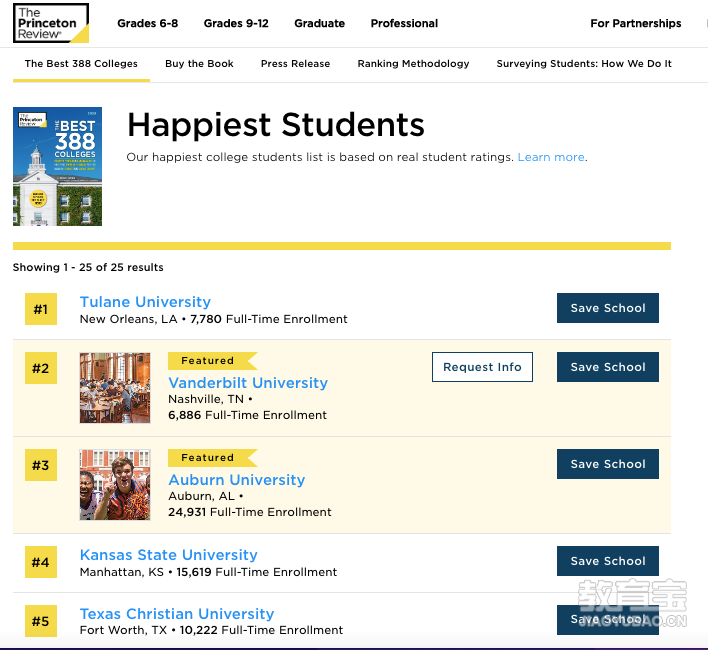Open the Professional menu
The image size is (708, 650).
(404, 23)
